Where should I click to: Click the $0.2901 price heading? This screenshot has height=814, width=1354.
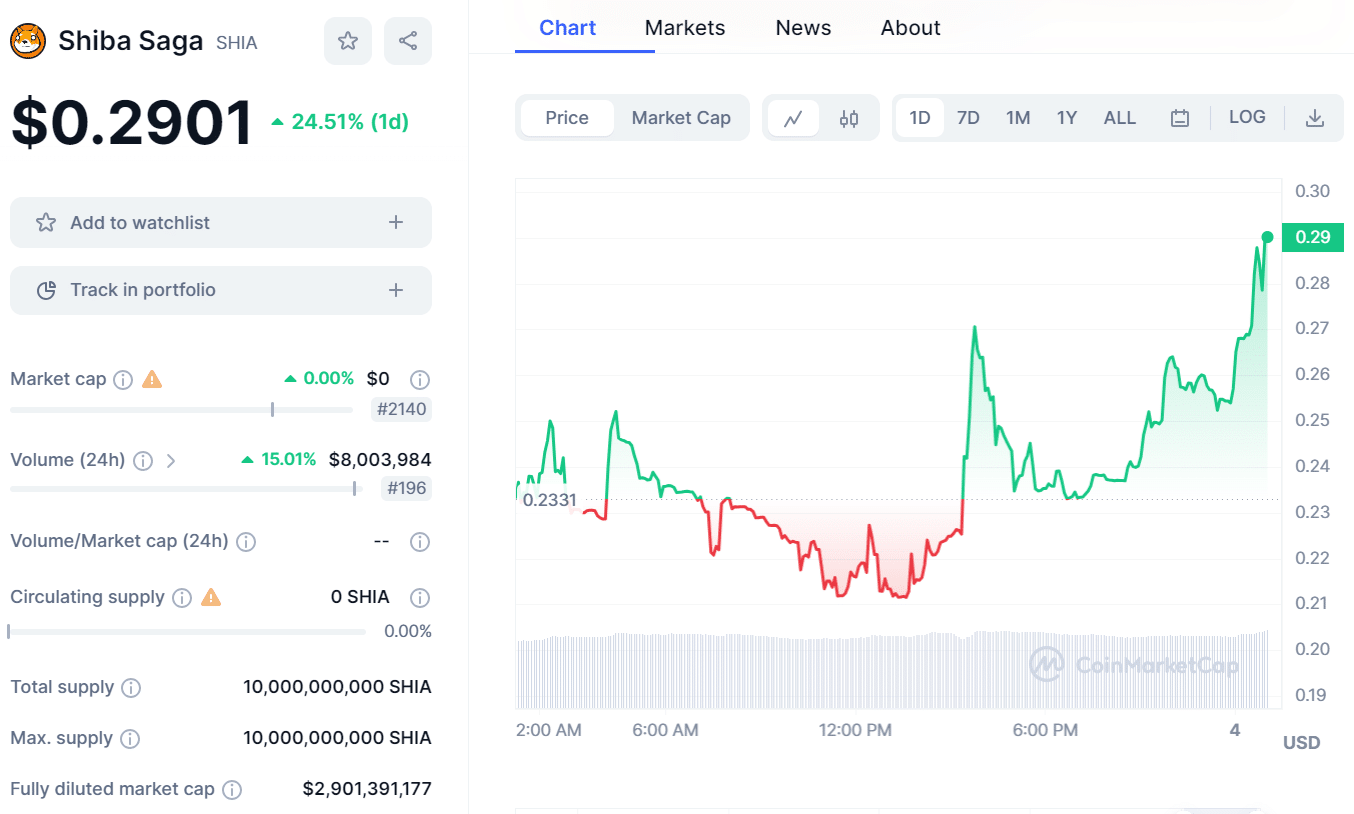[x=132, y=123]
